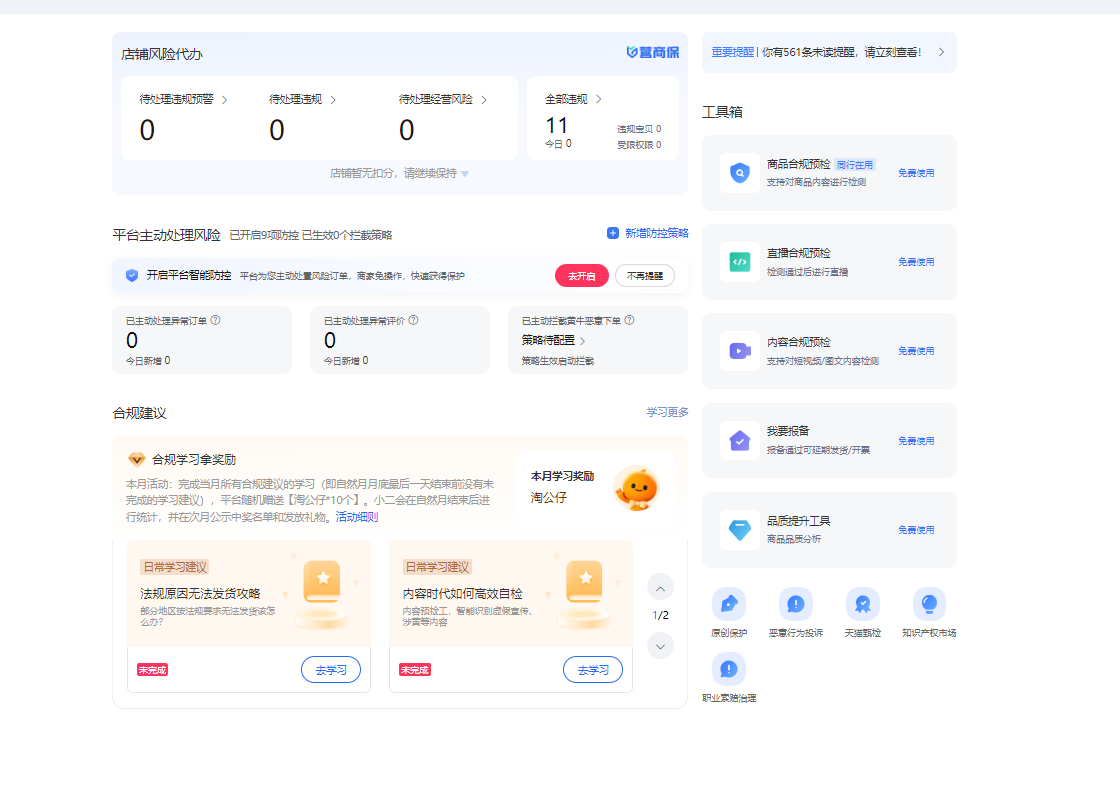This screenshot has height=807, width=1120.
Task: Go to next learning suggestion page
Action: click(660, 646)
